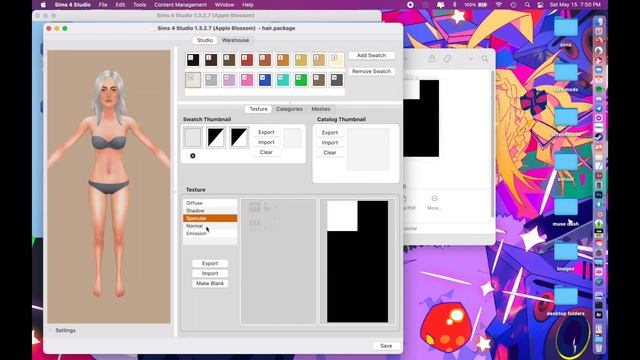The height and width of the screenshot is (360, 640).
Task: Open the Help menu
Action: tap(248, 5)
